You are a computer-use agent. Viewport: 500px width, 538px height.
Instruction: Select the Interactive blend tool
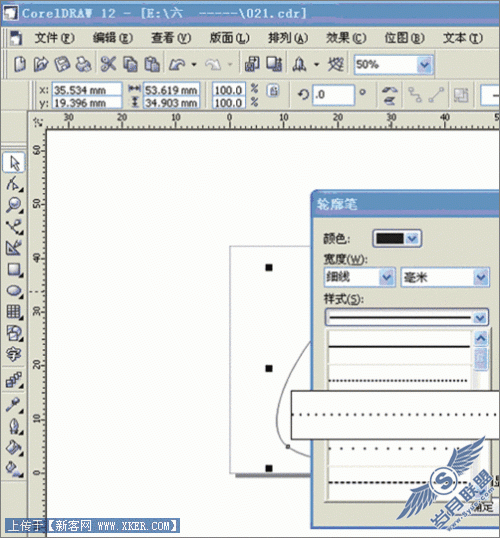[14, 380]
